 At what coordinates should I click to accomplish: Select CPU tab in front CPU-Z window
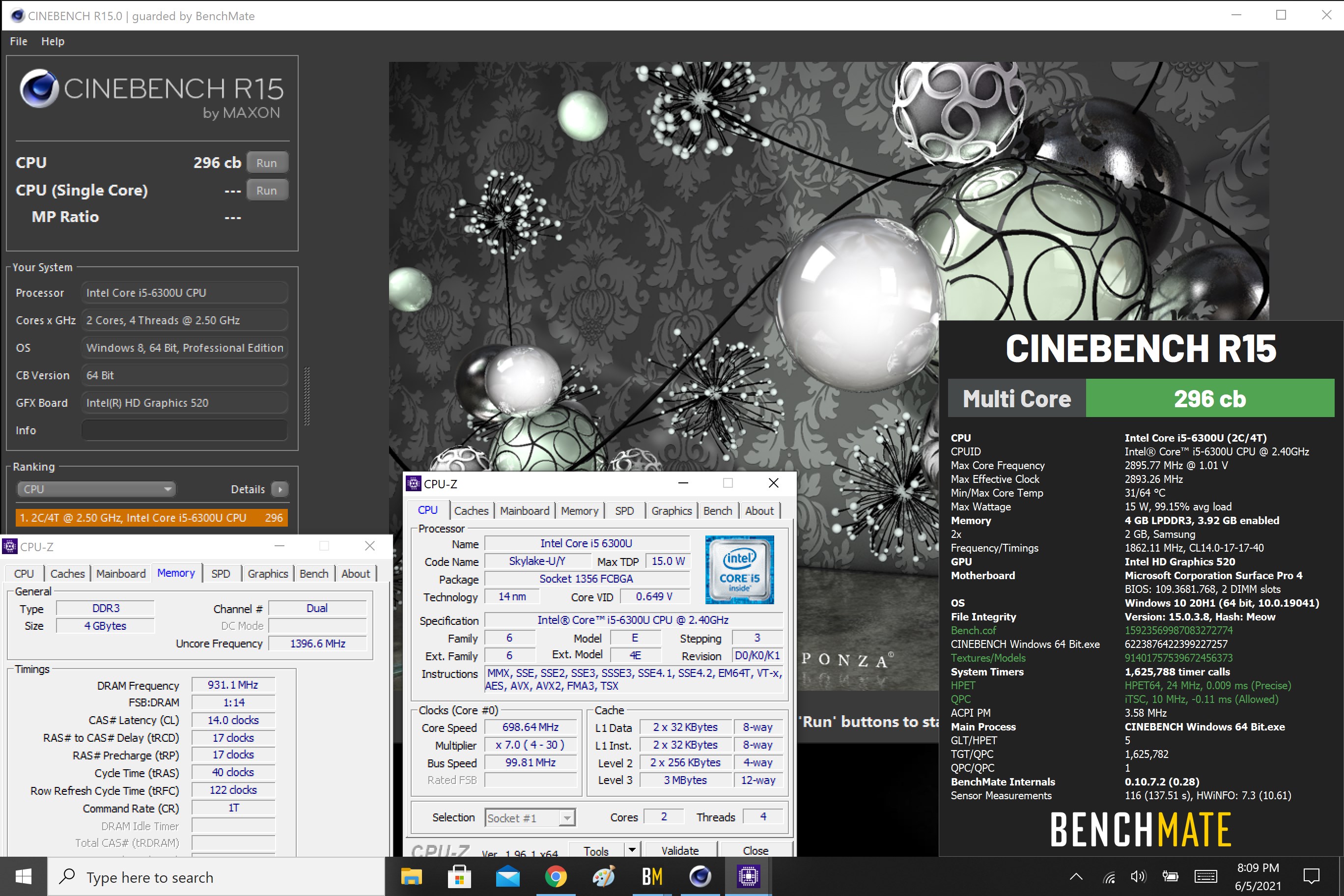coord(427,510)
